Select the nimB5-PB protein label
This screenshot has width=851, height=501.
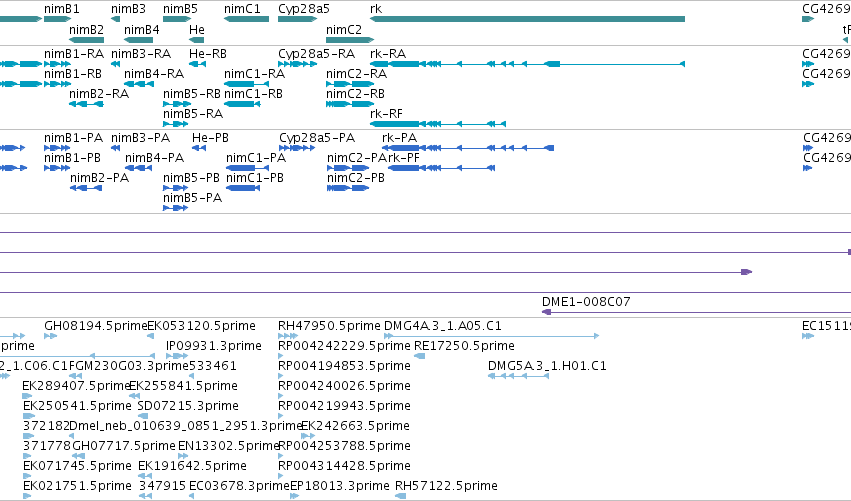(192, 178)
